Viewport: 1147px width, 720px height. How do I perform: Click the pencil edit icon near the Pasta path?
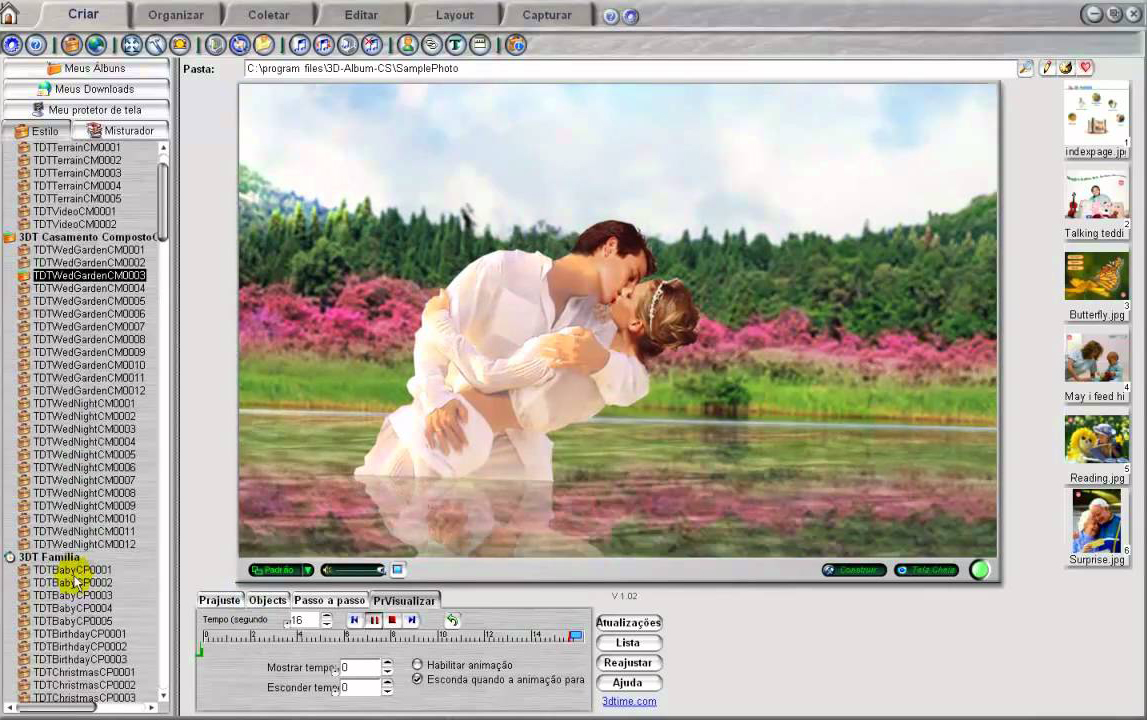coord(1046,67)
